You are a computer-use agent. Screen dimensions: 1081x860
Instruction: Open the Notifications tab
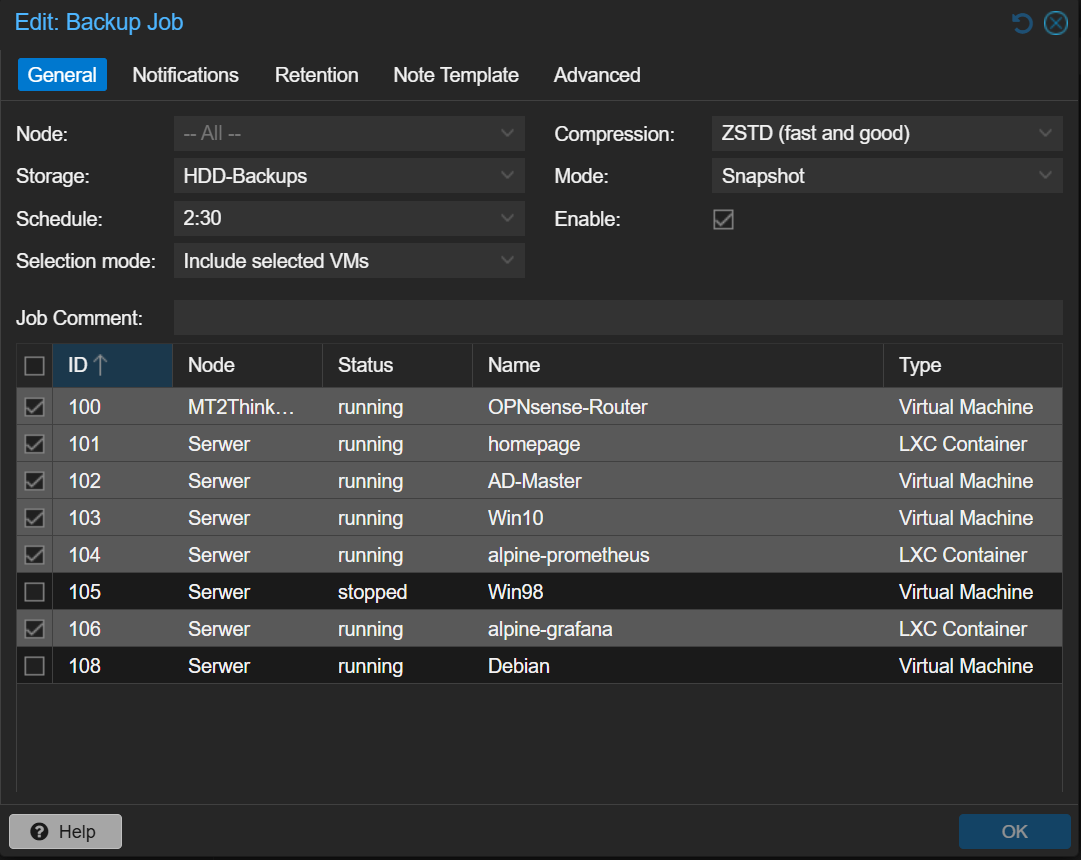[x=185, y=74]
